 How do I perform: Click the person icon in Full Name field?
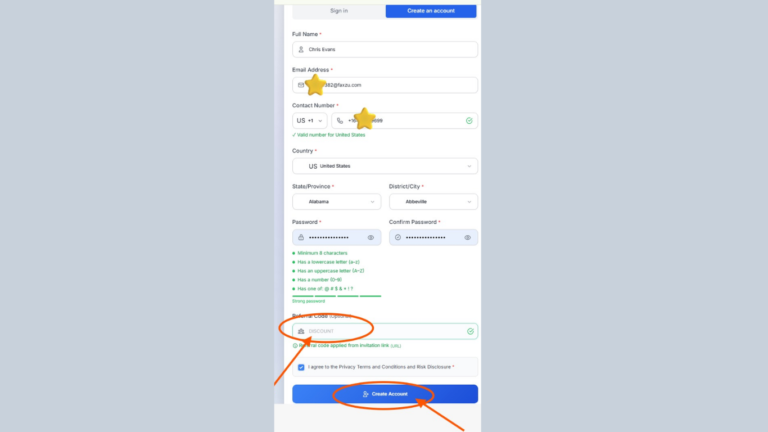pyautogui.click(x=301, y=49)
